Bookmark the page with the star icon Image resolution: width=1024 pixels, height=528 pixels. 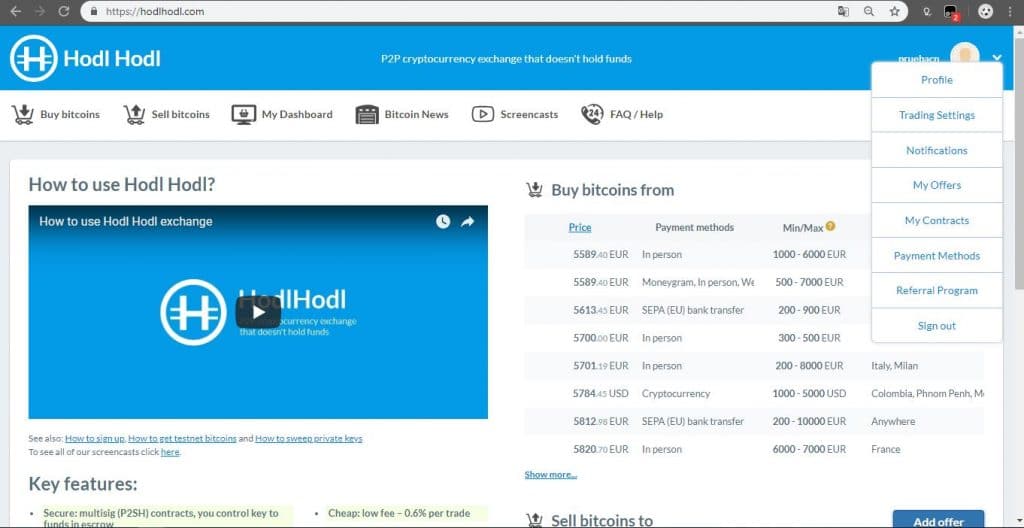(894, 11)
